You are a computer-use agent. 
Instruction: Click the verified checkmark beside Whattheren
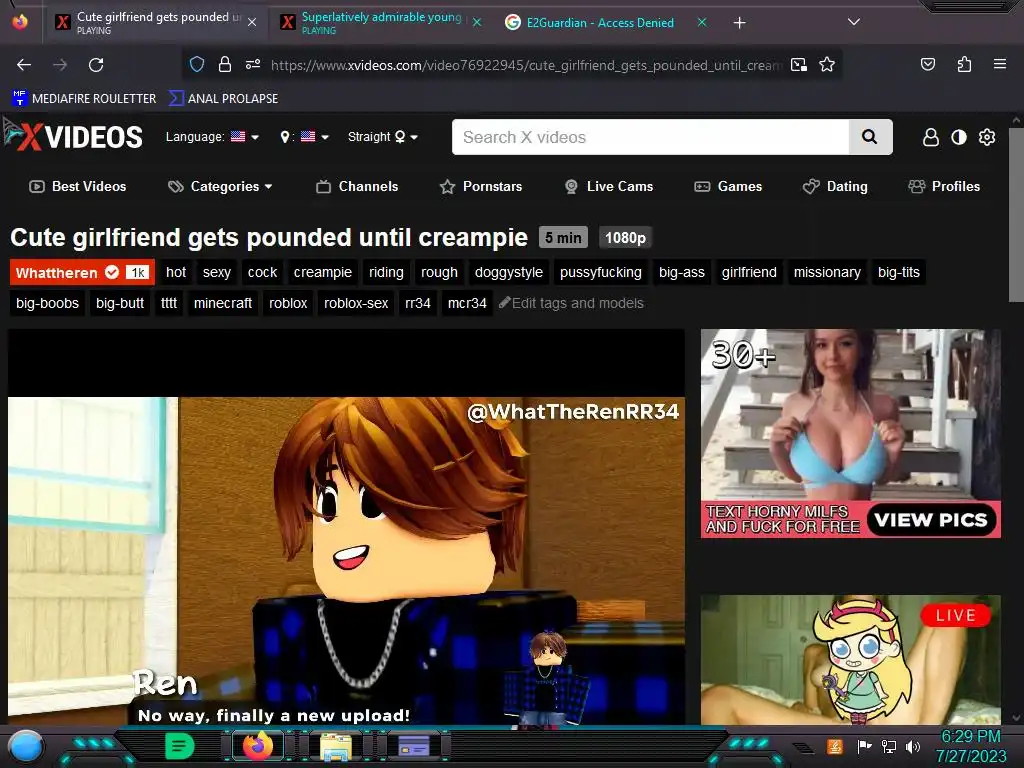pyautogui.click(x=112, y=272)
